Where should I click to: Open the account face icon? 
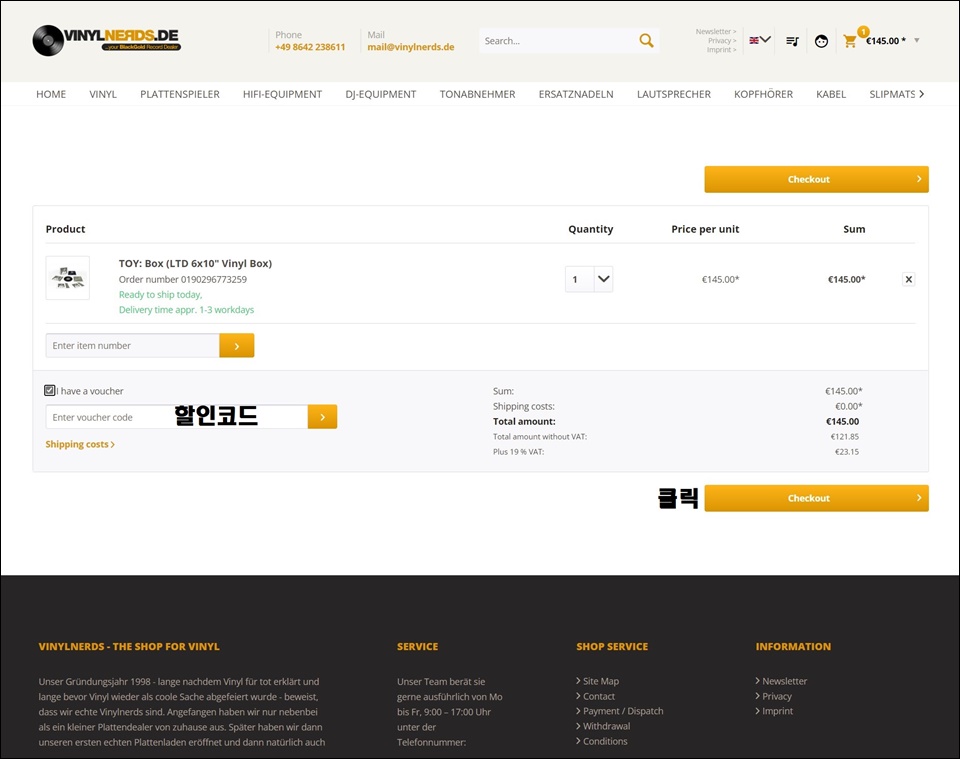822,41
